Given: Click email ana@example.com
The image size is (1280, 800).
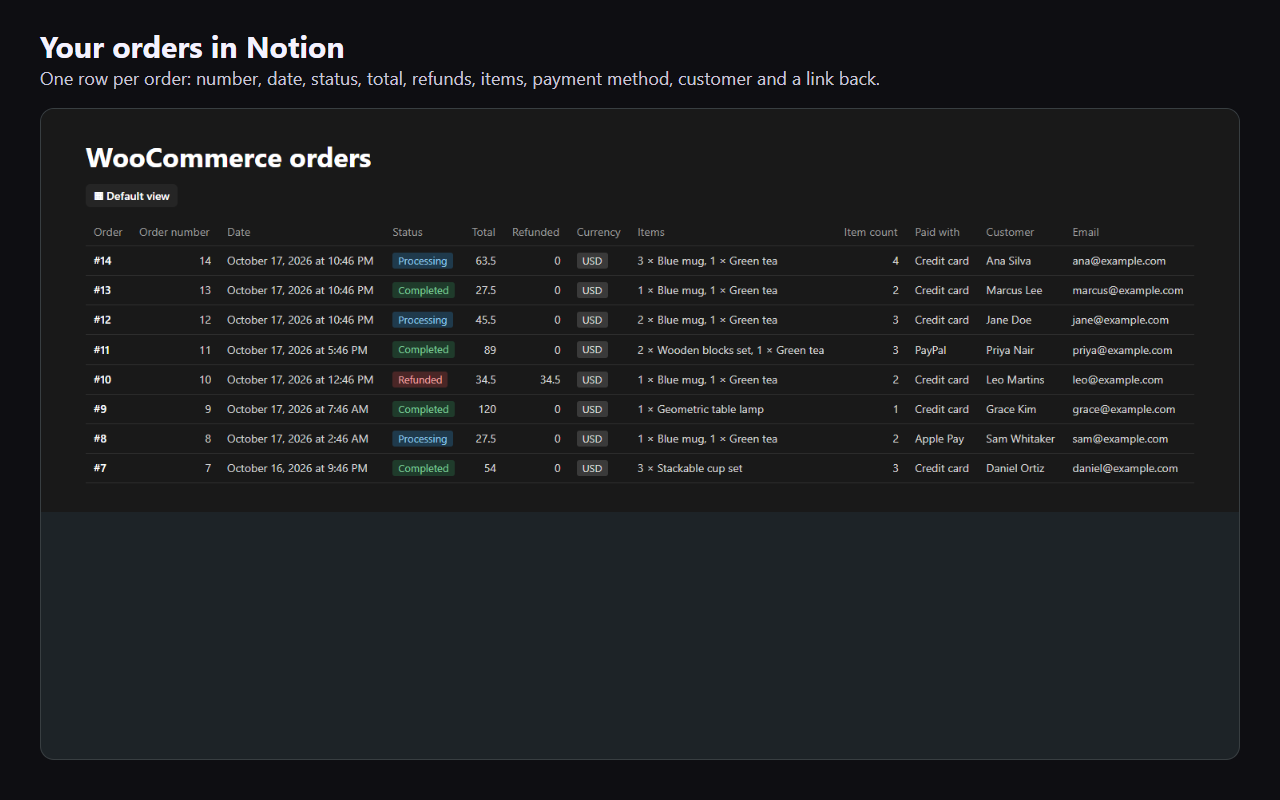Looking at the screenshot, I should click(1119, 261).
